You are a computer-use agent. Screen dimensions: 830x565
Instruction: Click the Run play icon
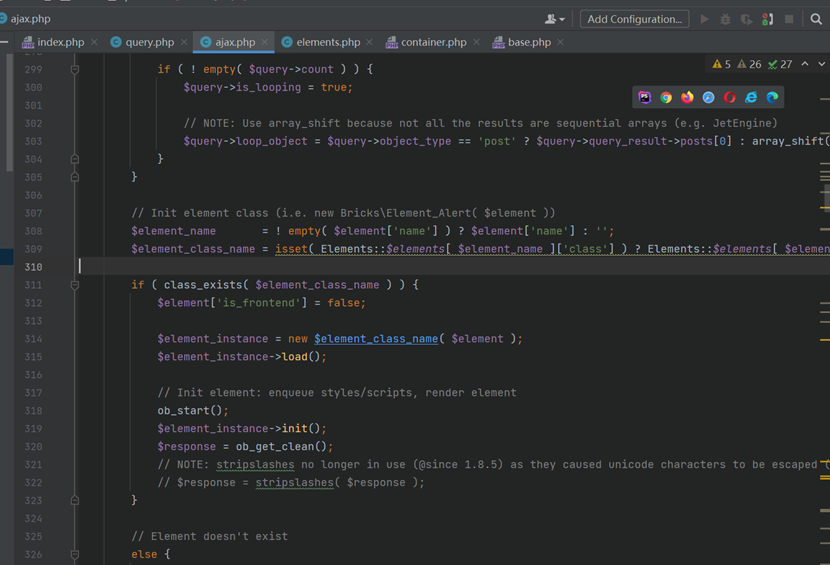(705, 19)
